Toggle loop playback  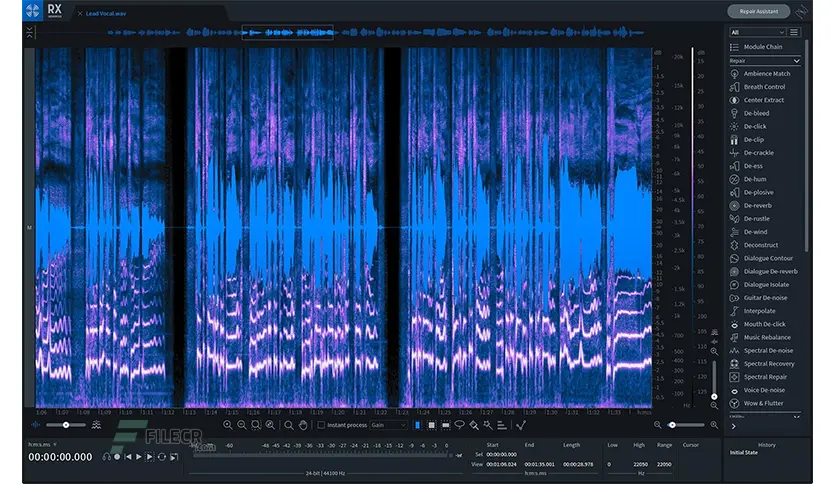point(162,457)
